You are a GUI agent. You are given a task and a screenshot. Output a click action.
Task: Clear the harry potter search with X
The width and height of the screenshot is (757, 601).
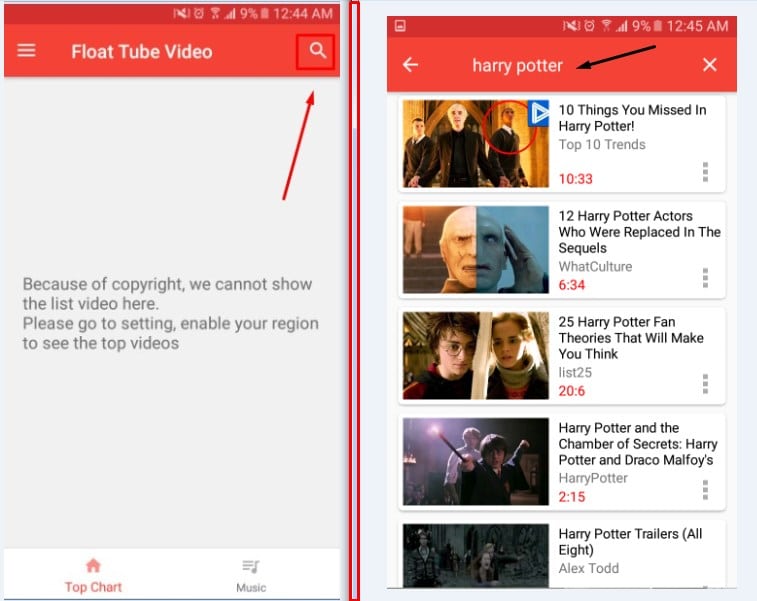coord(709,65)
